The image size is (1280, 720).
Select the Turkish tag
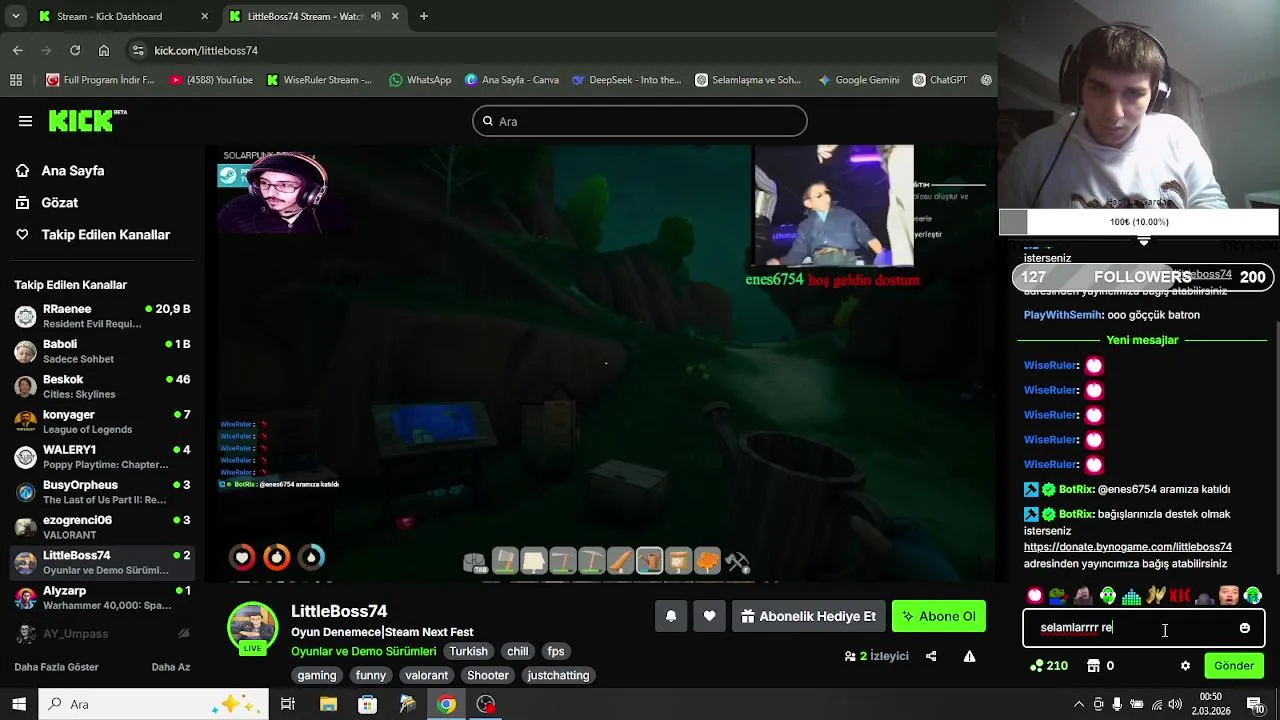468,651
